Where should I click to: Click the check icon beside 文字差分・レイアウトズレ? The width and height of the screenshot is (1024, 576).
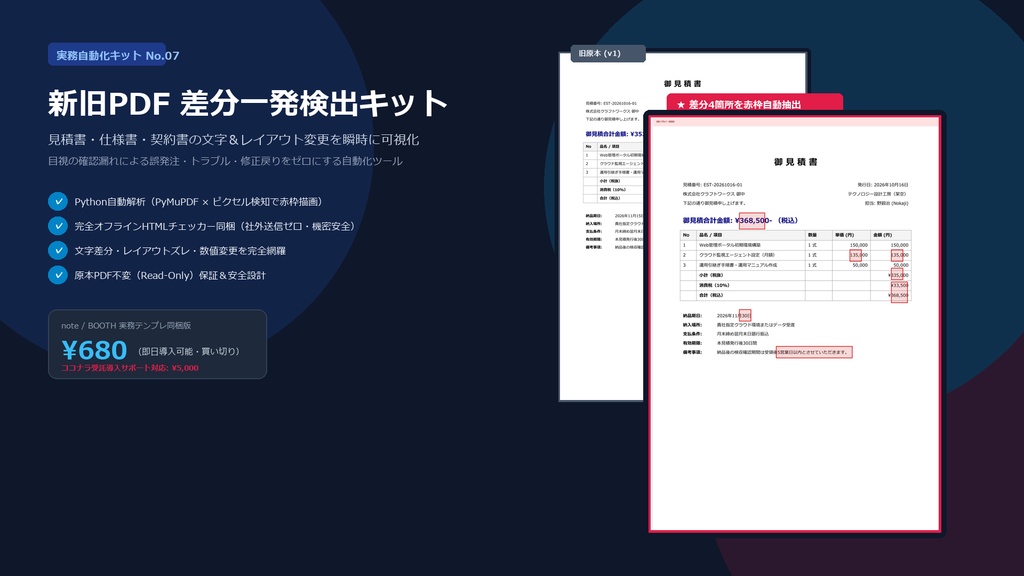tap(57, 250)
